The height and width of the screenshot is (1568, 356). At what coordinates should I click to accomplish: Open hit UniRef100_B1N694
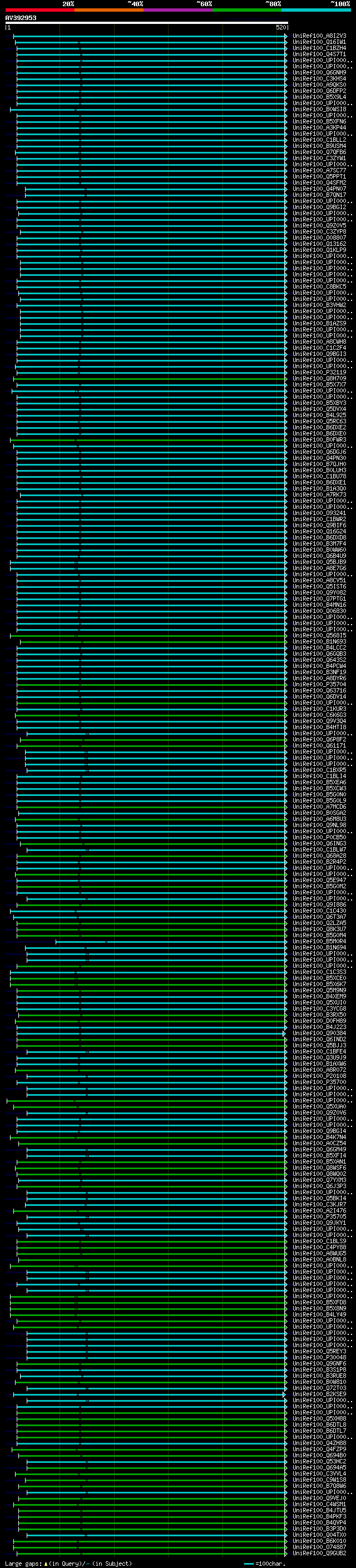click(x=319, y=947)
